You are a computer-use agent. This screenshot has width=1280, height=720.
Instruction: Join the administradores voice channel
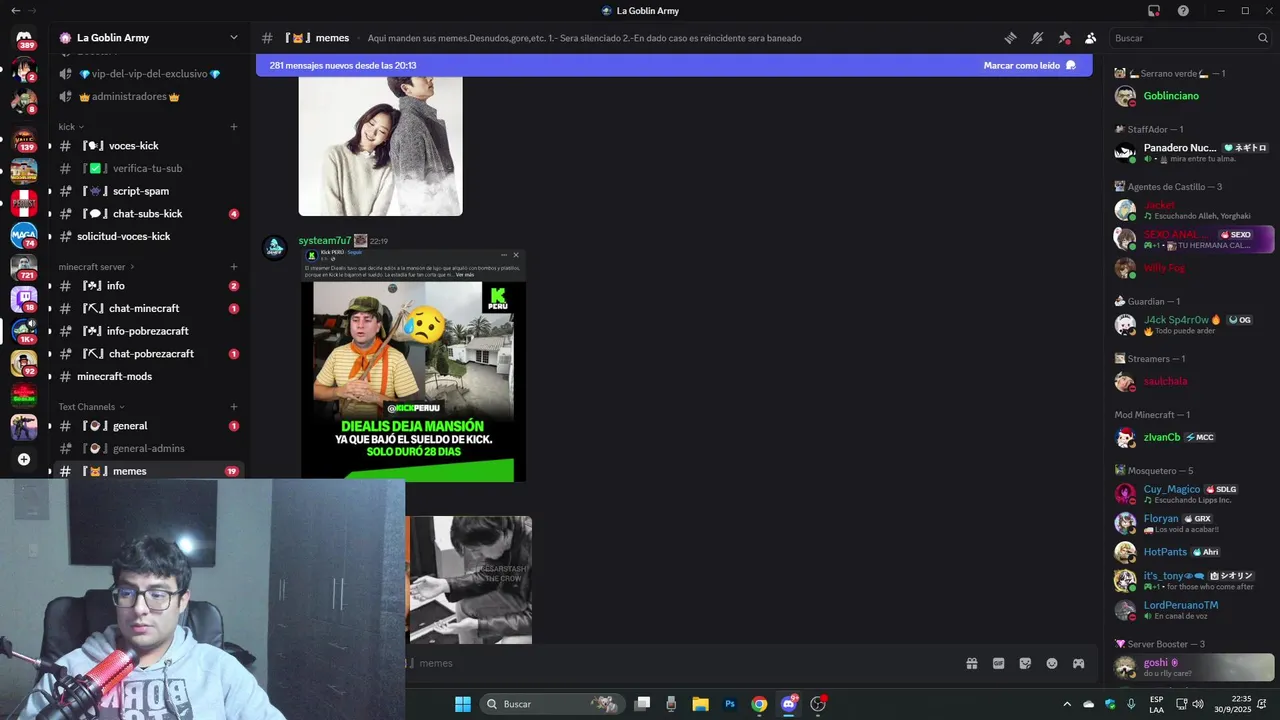[x=149, y=97]
